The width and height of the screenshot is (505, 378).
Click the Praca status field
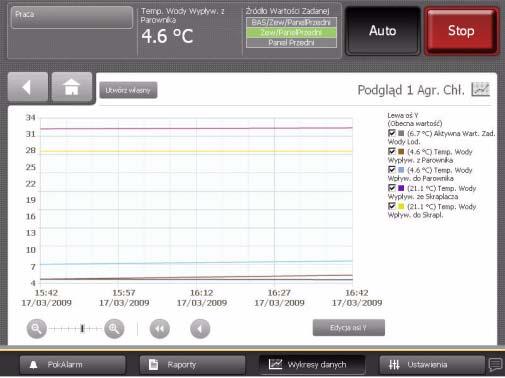point(72,17)
